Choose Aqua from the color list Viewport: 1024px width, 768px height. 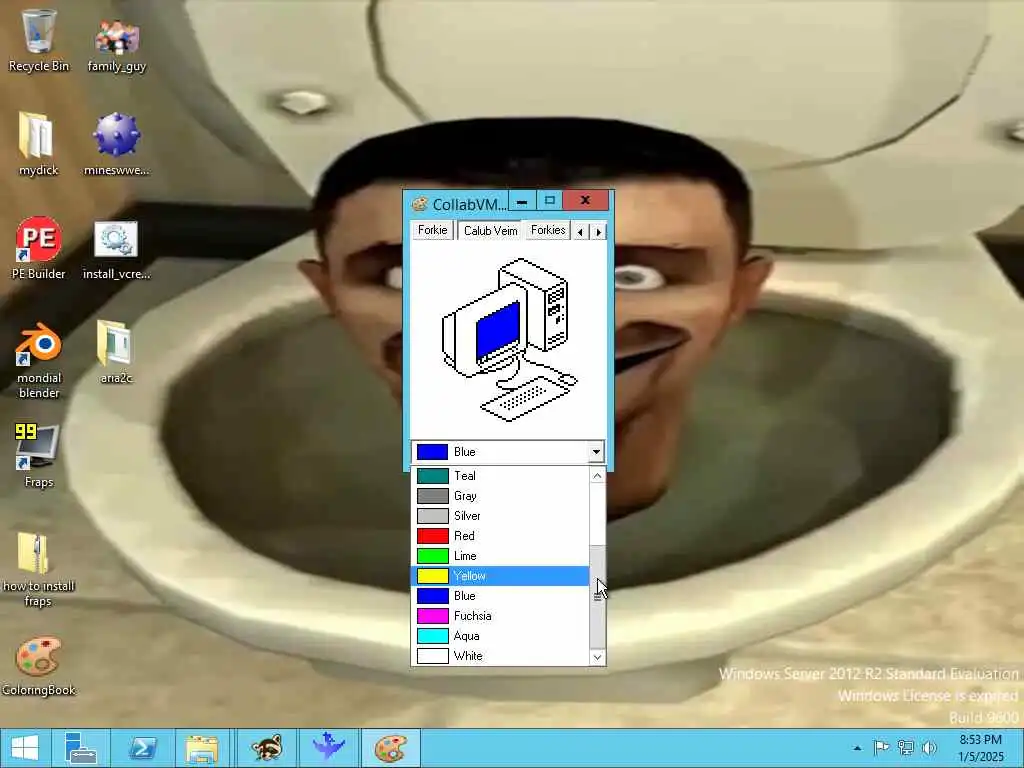coord(500,636)
